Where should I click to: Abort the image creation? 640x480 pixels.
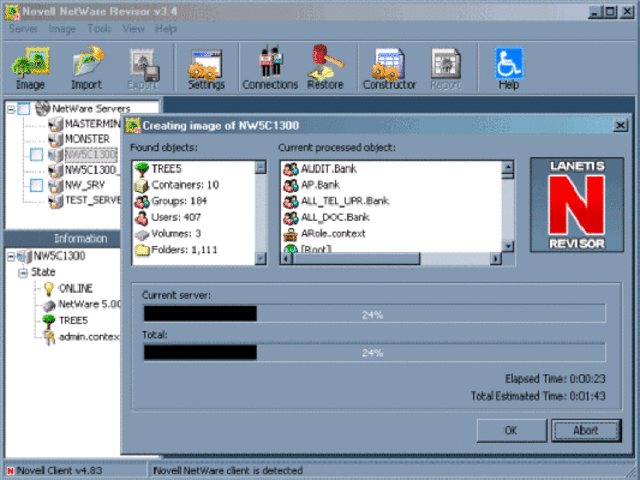586,430
